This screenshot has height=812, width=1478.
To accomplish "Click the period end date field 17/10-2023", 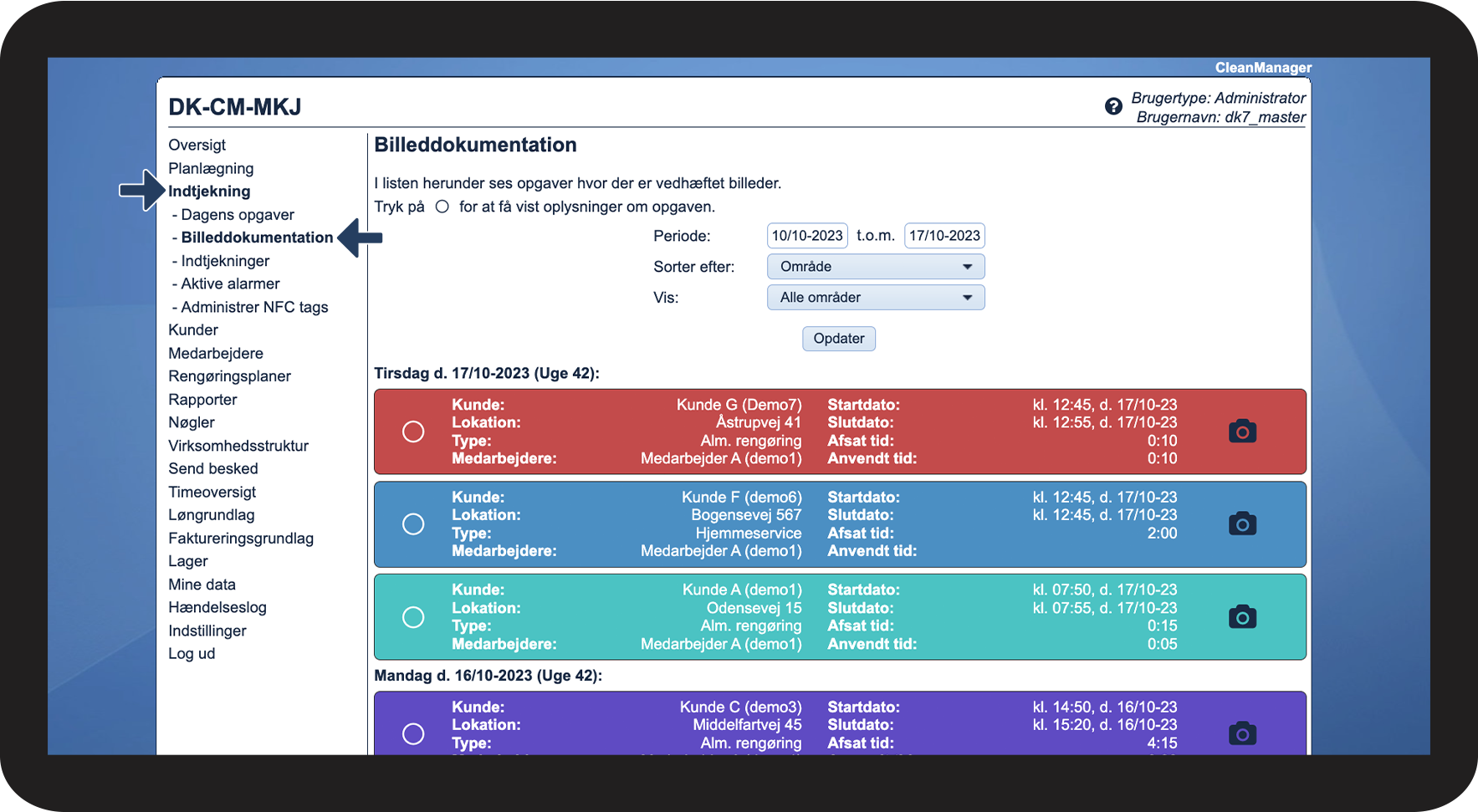I will 944,236.
